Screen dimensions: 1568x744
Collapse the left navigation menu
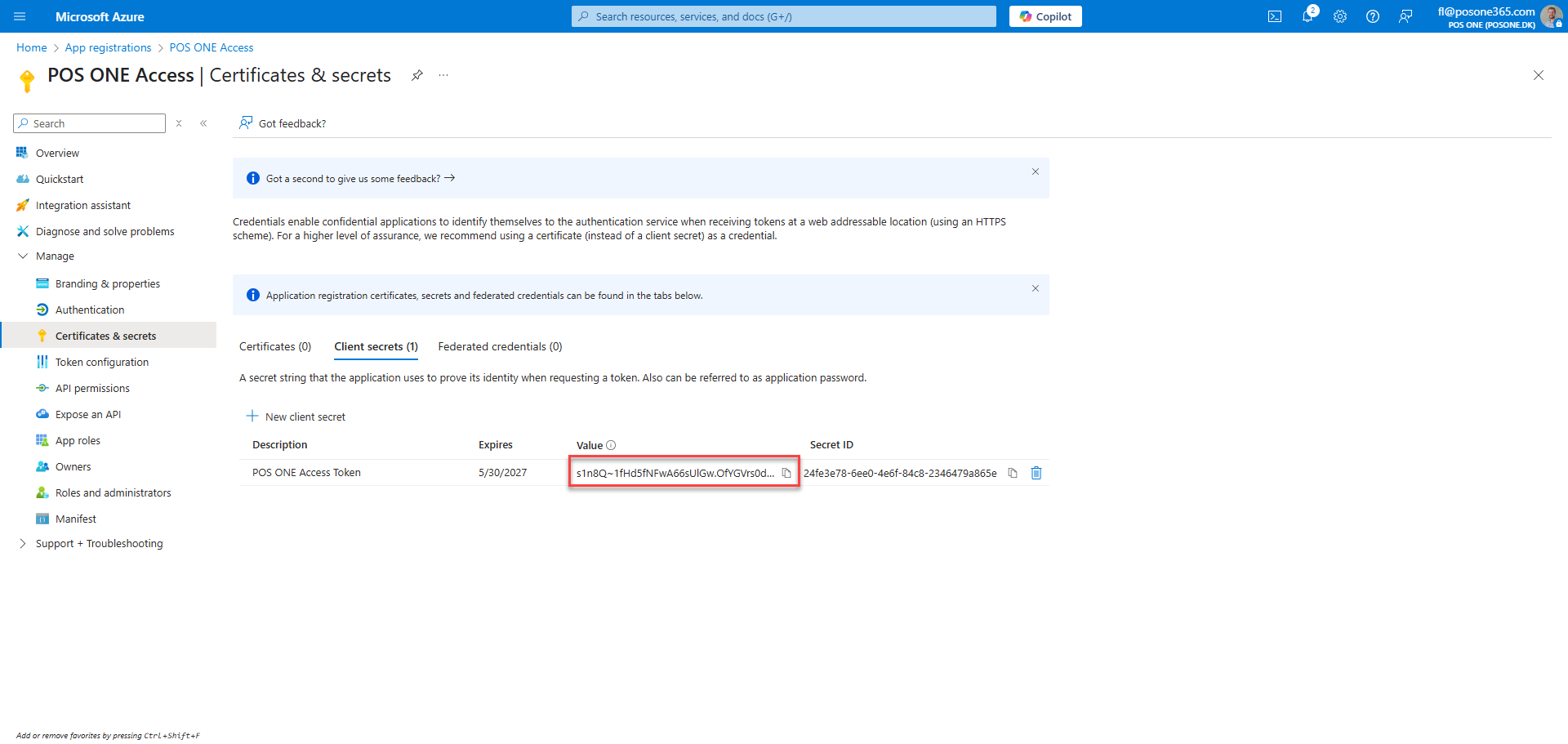tap(203, 123)
